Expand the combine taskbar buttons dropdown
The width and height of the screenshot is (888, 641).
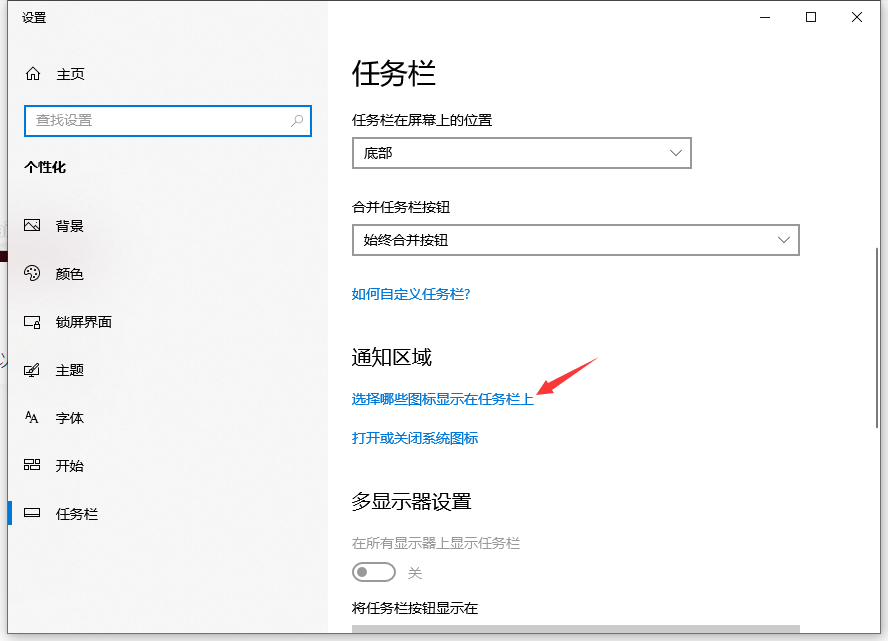(x=575, y=240)
